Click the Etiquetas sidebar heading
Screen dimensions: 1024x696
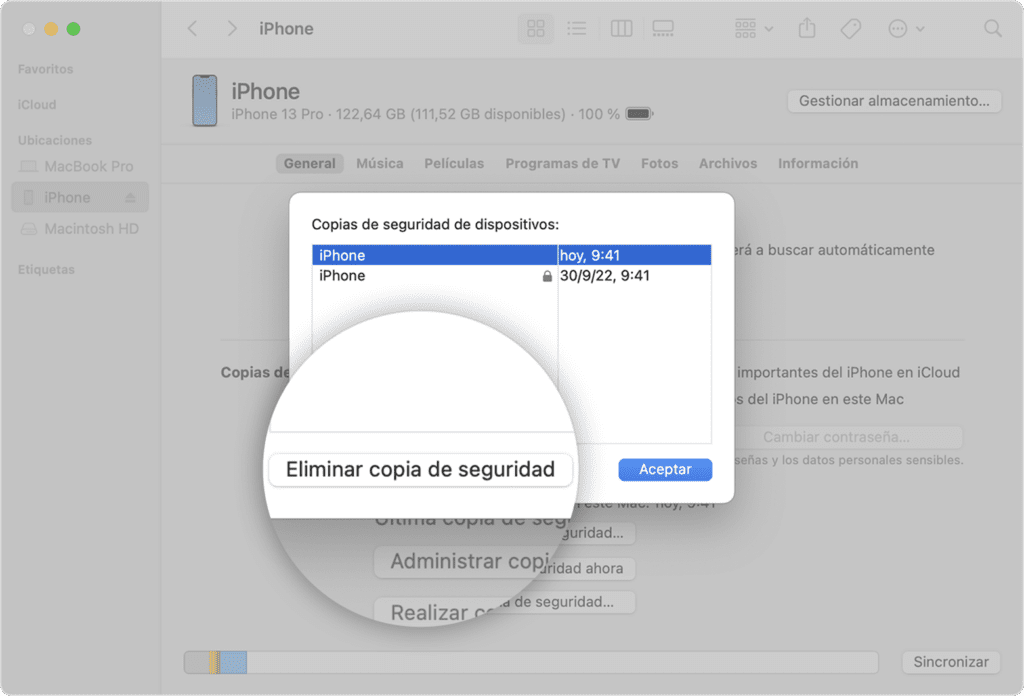46,270
